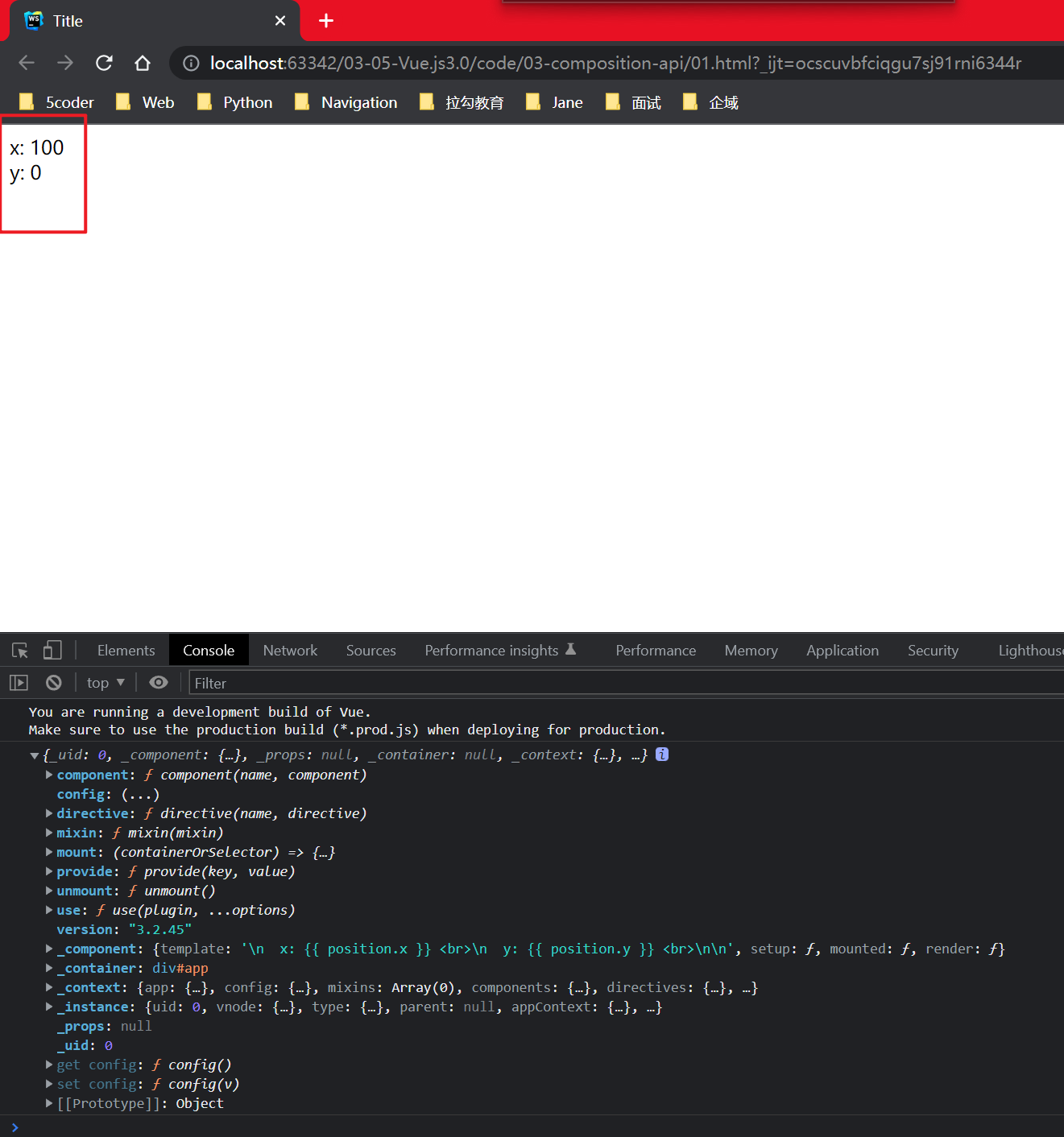Expand the use function property
The image size is (1064, 1137).
pyautogui.click(x=49, y=910)
